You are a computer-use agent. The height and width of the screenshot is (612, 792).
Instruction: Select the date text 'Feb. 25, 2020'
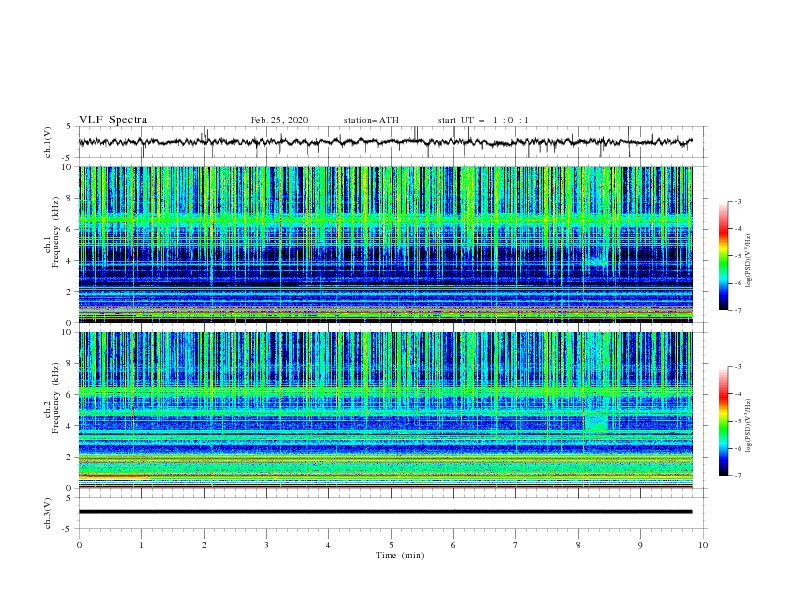(279, 120)
